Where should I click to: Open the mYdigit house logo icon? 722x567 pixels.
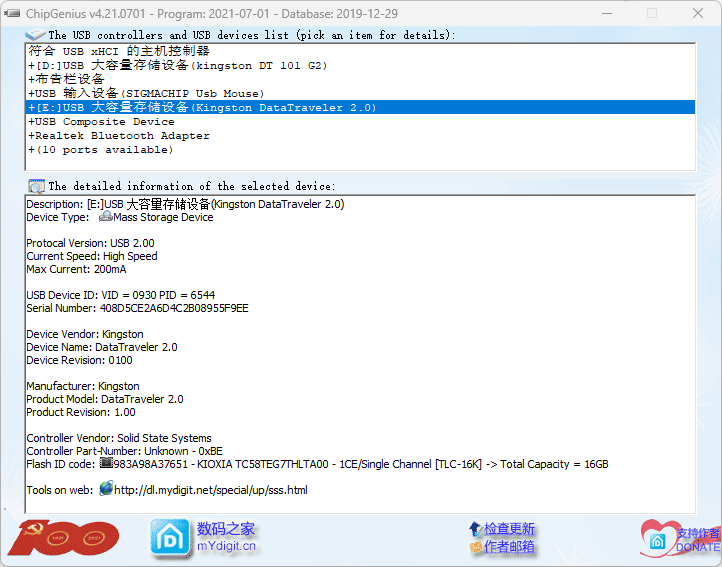click(x=170, y=538)
